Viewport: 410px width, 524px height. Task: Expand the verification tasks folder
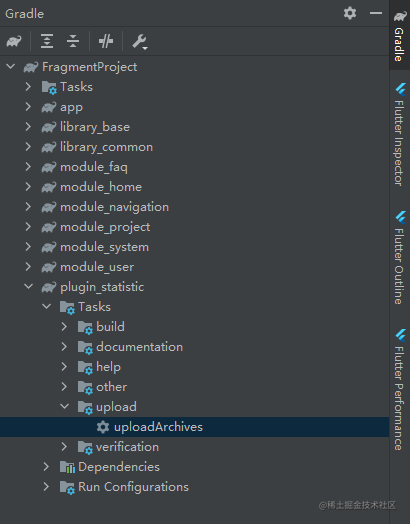coord(64,447)
